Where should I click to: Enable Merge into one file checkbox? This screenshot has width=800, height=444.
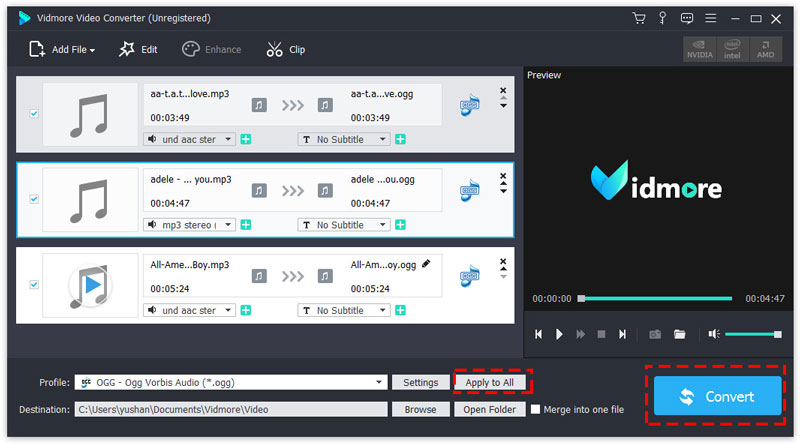click(x=537, y=409)
